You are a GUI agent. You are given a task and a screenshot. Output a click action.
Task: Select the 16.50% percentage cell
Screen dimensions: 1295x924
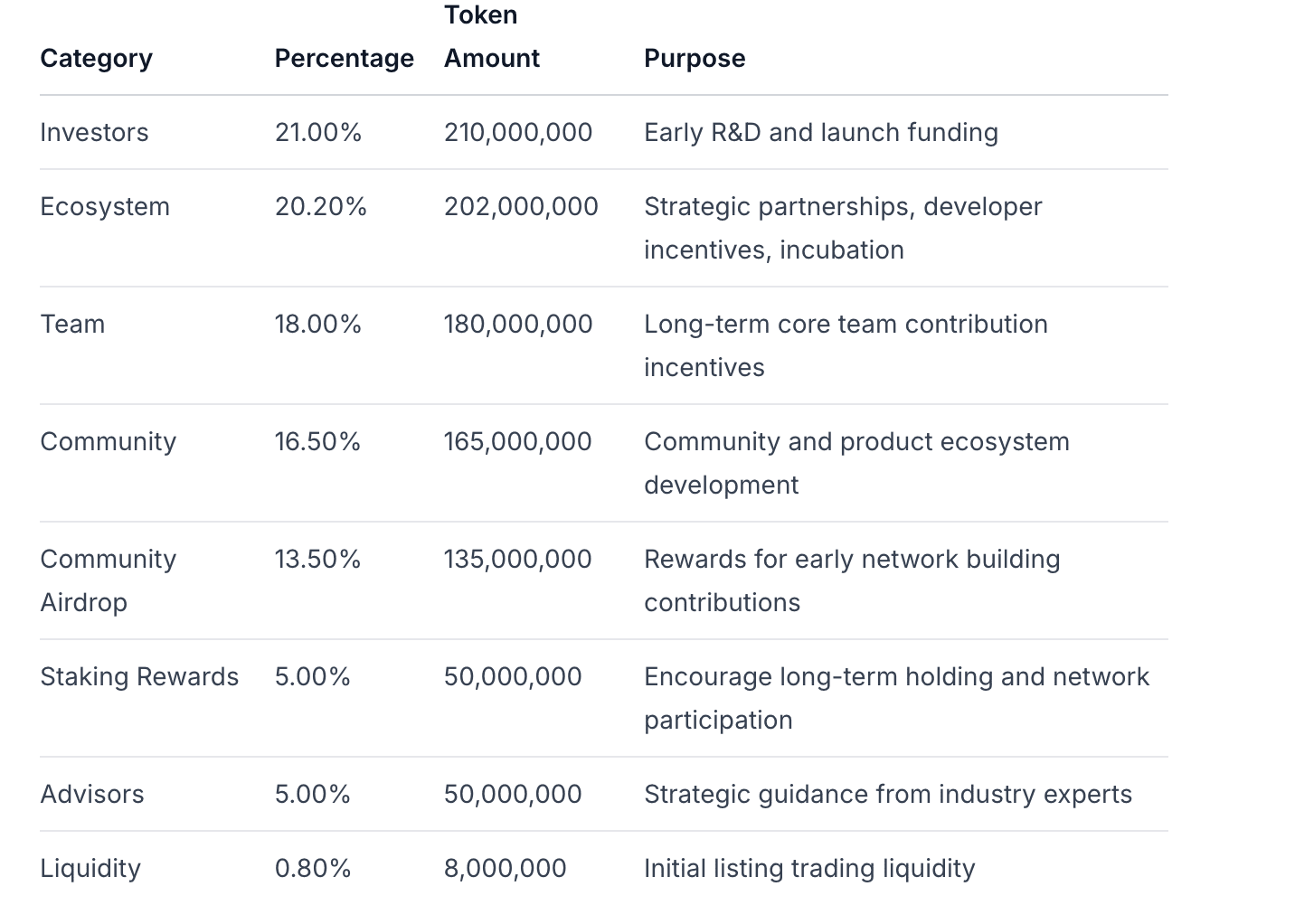(317, 441)
